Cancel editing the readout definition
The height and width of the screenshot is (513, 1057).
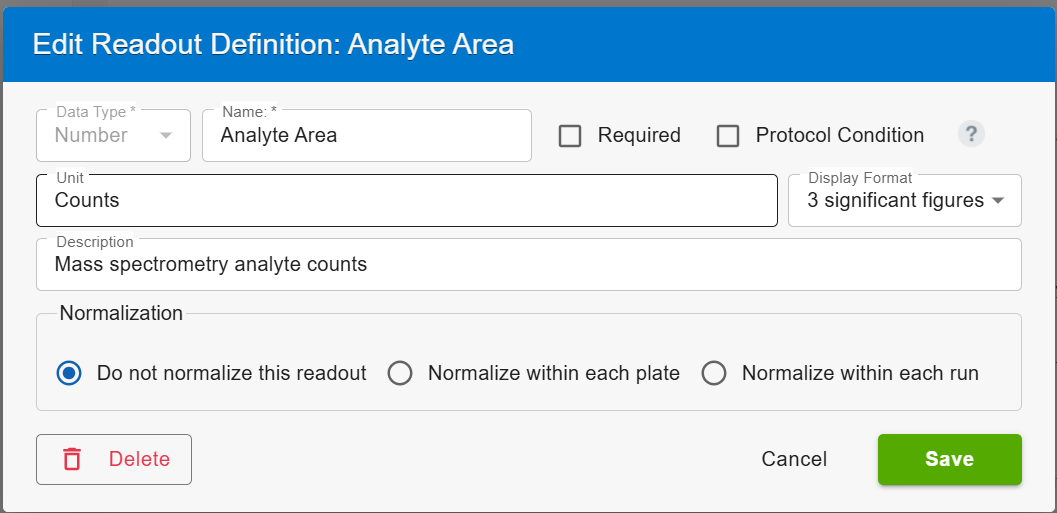[794, 459]
